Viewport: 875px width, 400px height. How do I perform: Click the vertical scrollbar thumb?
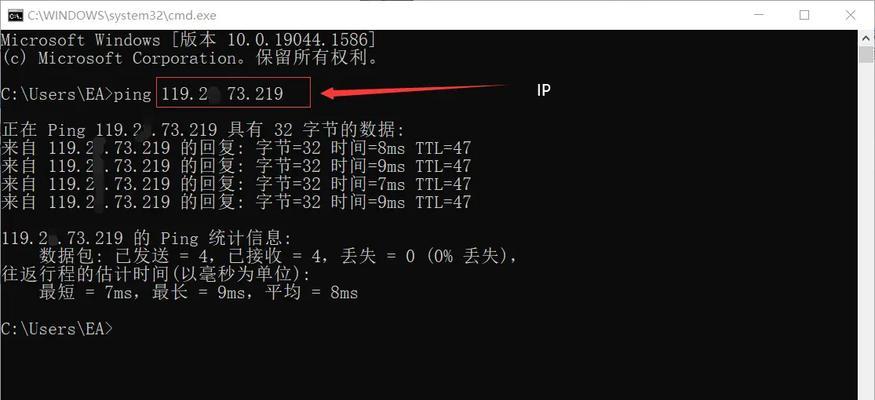(x=866, y=55)
